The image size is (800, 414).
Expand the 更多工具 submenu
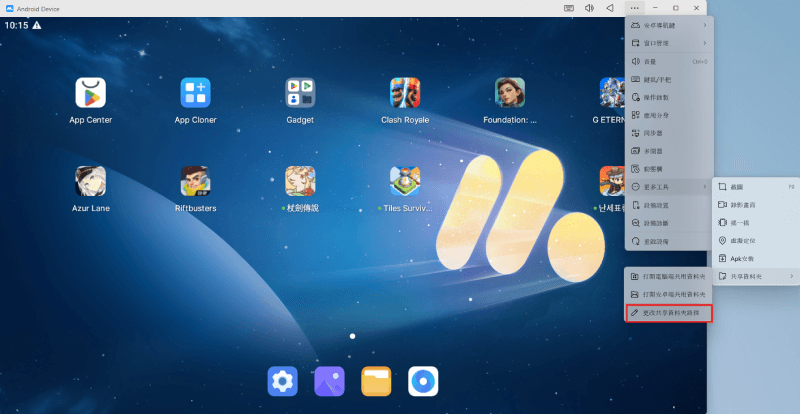(669, 187)
